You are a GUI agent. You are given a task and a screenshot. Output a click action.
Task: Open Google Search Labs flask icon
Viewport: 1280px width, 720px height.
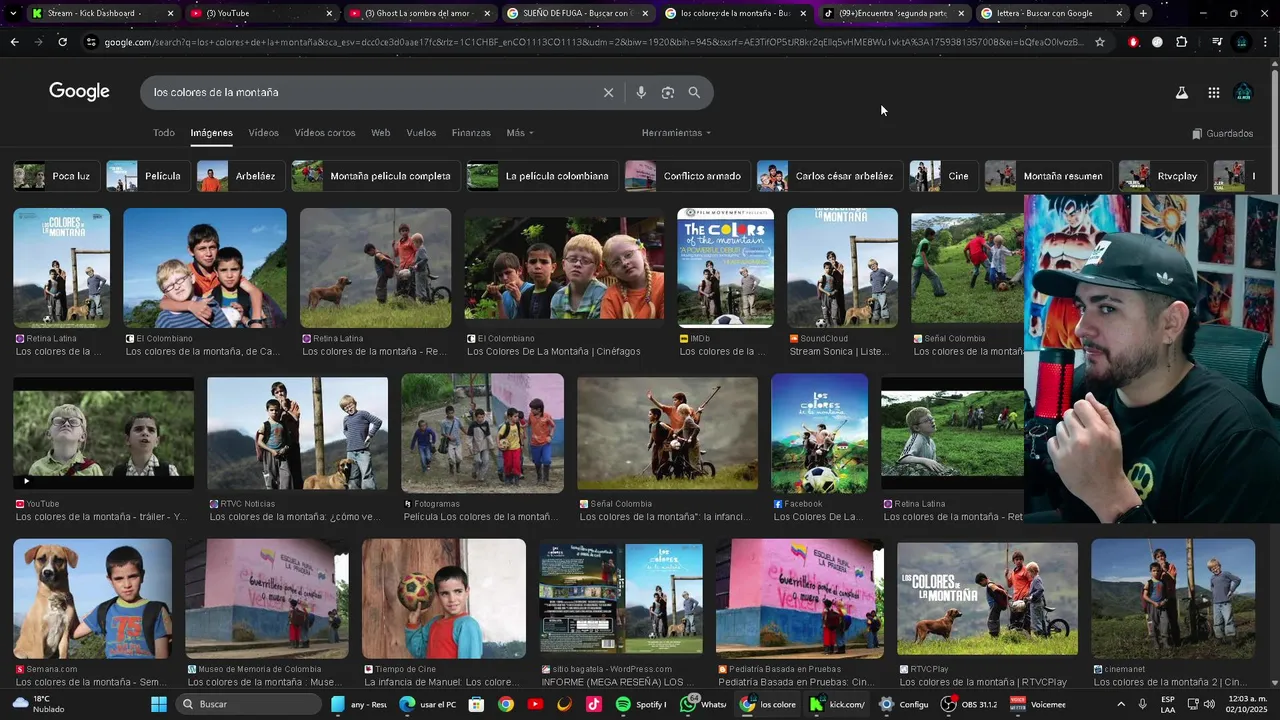(x=1181, y=92)
